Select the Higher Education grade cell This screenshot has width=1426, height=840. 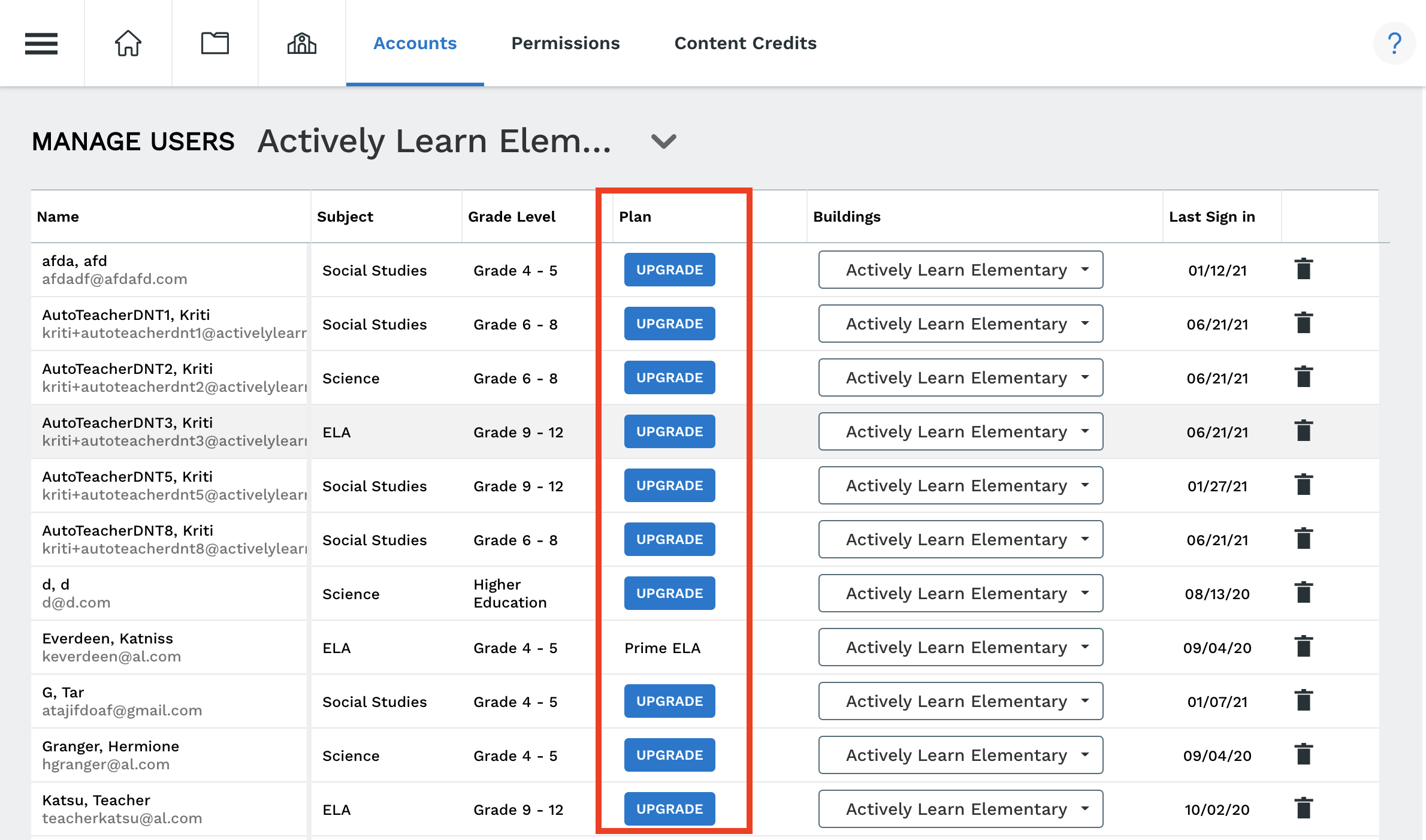point(510,593)
